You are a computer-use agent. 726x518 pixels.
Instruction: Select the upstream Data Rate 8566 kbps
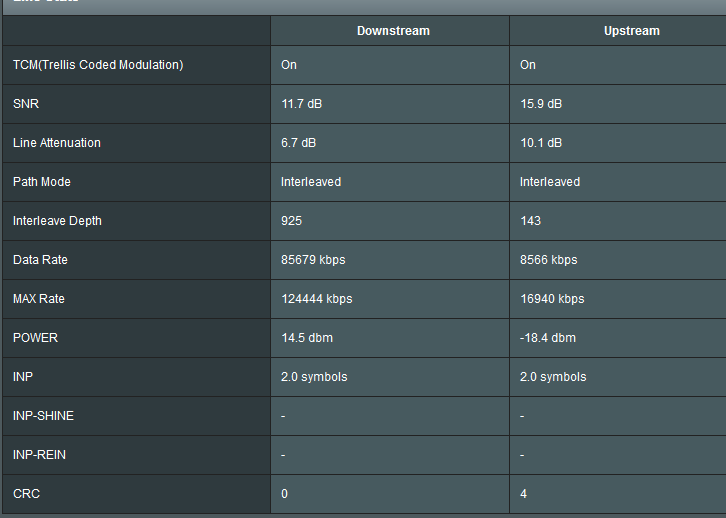click(548, 260)
